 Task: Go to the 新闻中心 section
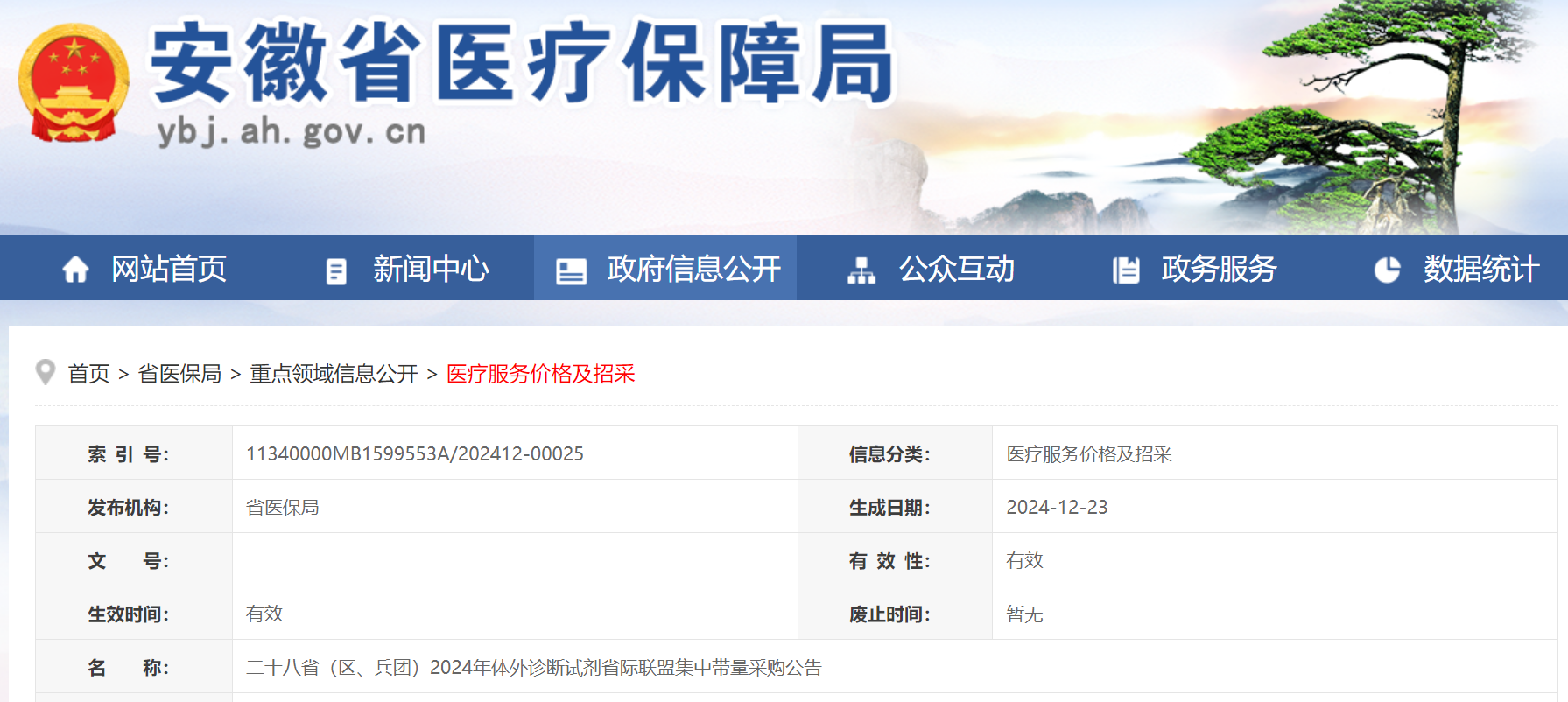click(431, 269)
